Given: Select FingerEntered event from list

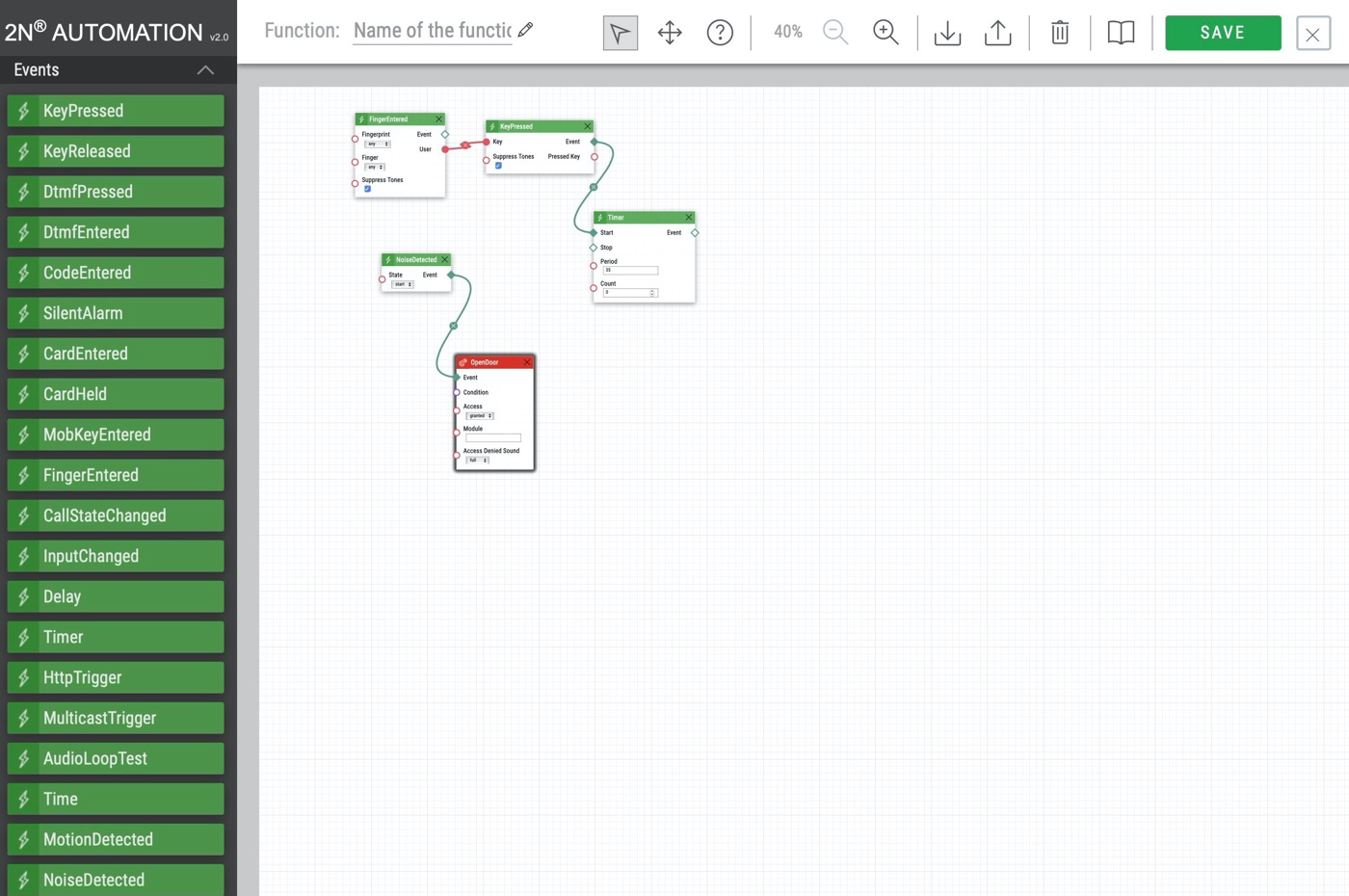Looking at the screenshot, I should pos(116,475).
